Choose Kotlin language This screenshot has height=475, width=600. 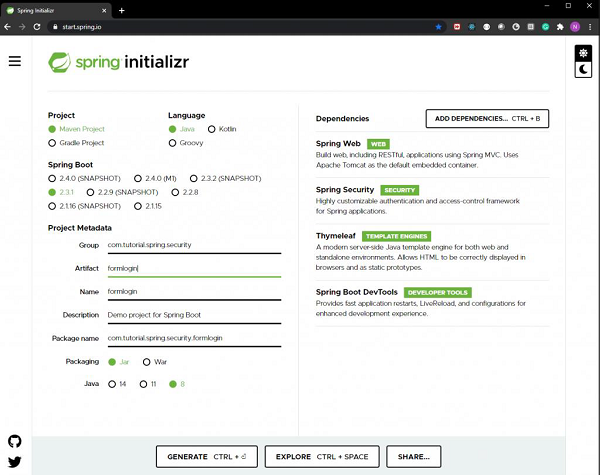[222, 129]
